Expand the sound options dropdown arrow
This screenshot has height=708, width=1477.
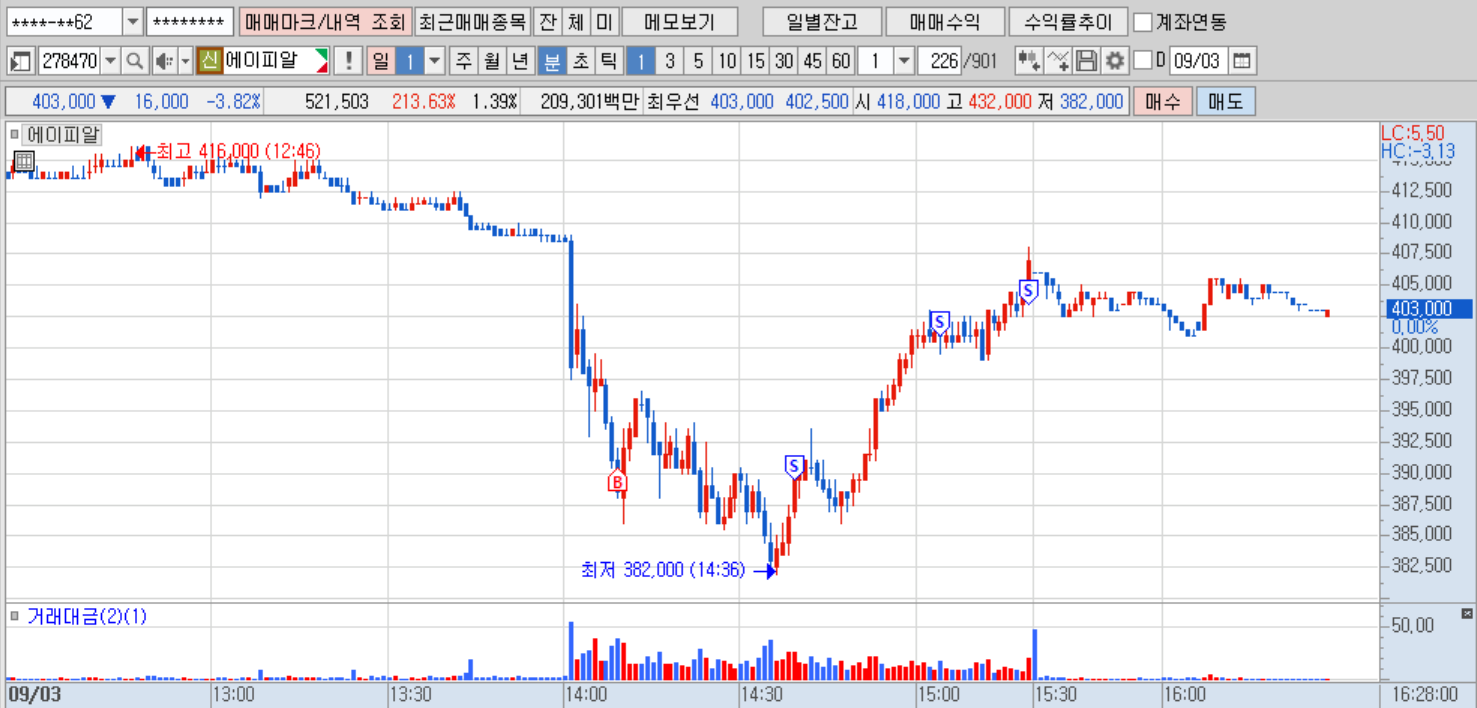[185, 61]
